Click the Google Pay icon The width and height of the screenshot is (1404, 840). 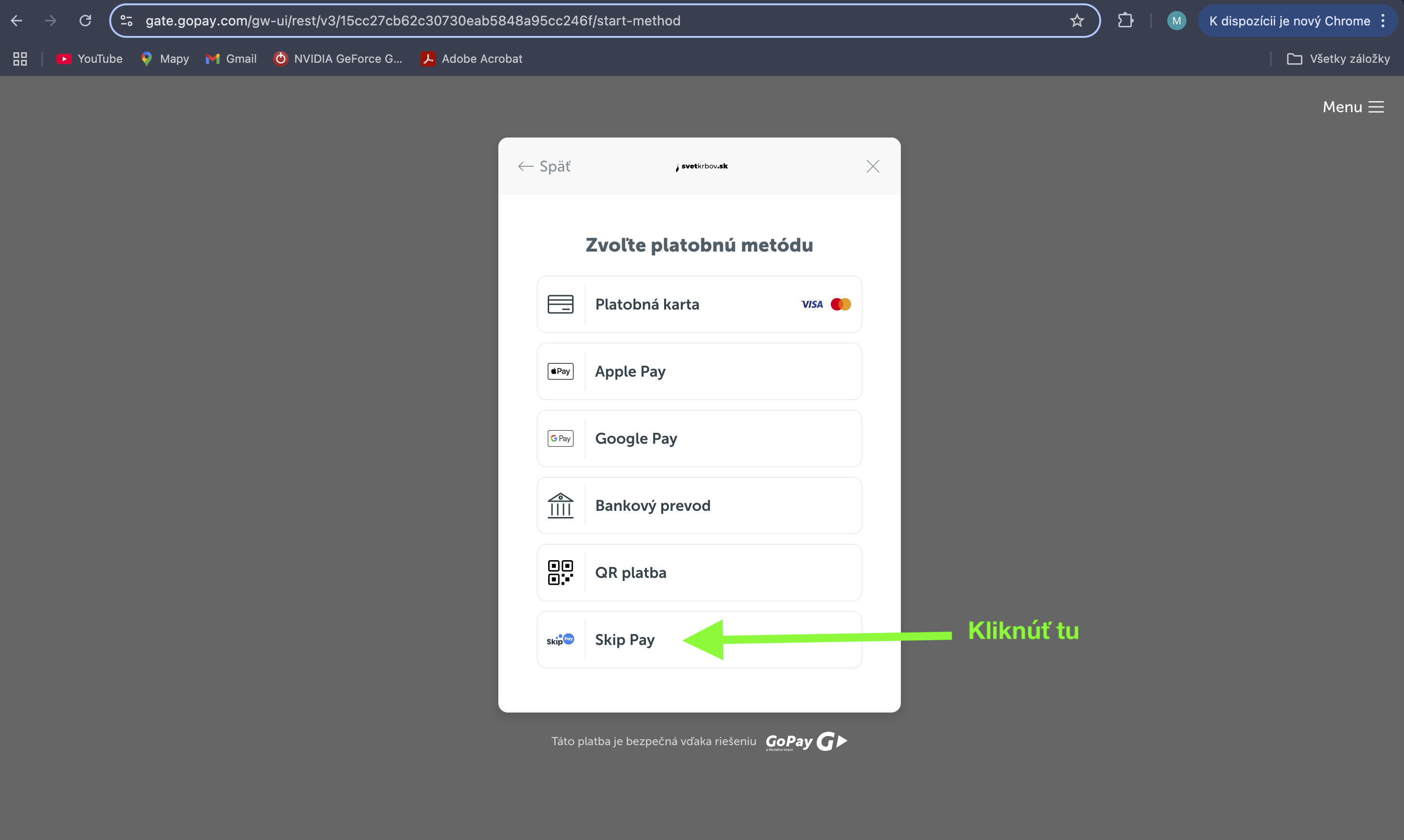(x=560, y=438)
